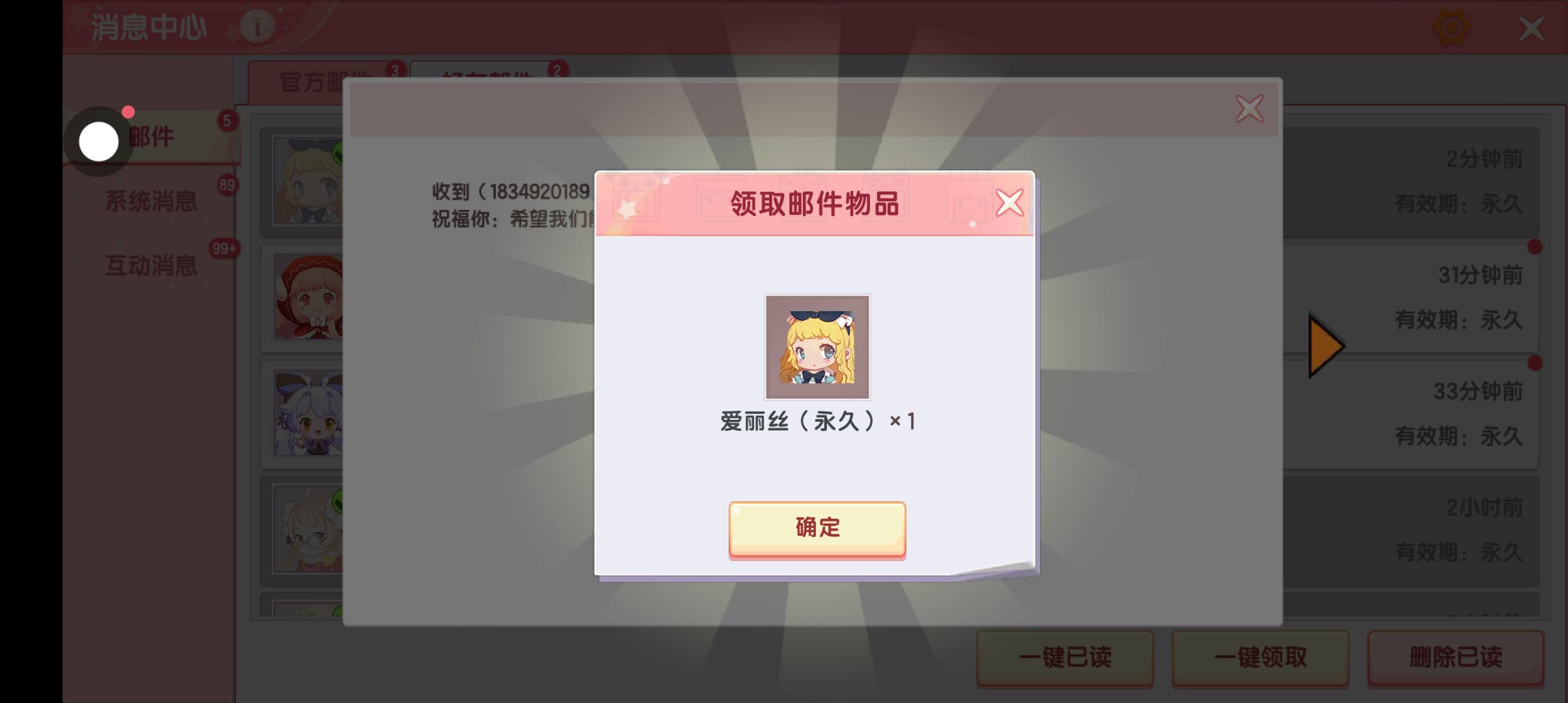Tap the white floating assistive circle

pyautogui.click(x=99, y=141)
